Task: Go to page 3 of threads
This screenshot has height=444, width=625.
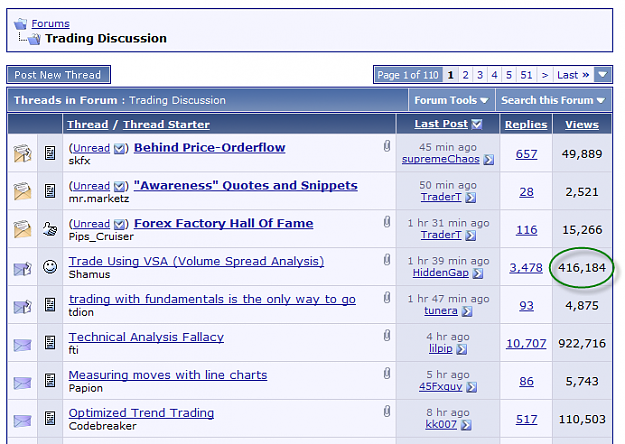Action: [x=480, y=75]
